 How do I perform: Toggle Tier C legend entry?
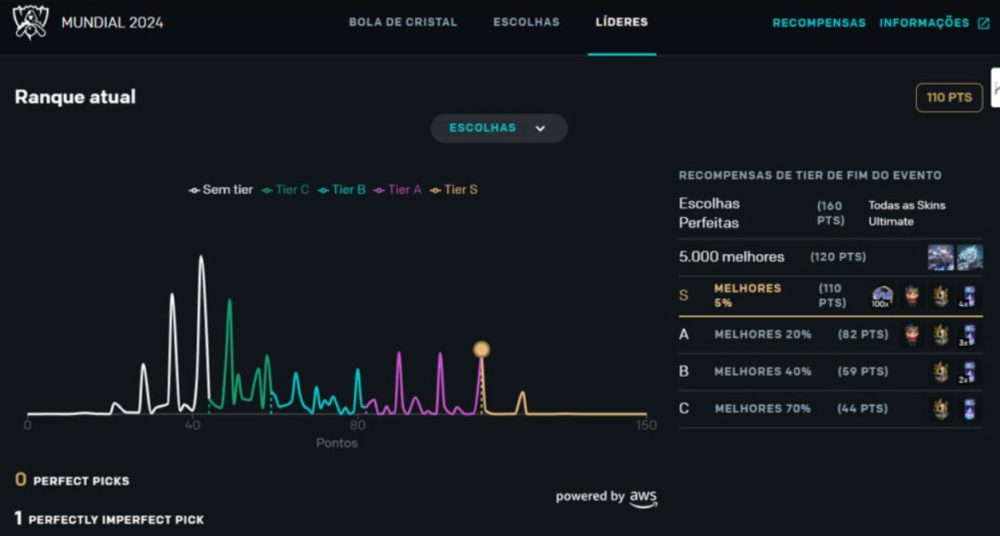coord(286,190)
